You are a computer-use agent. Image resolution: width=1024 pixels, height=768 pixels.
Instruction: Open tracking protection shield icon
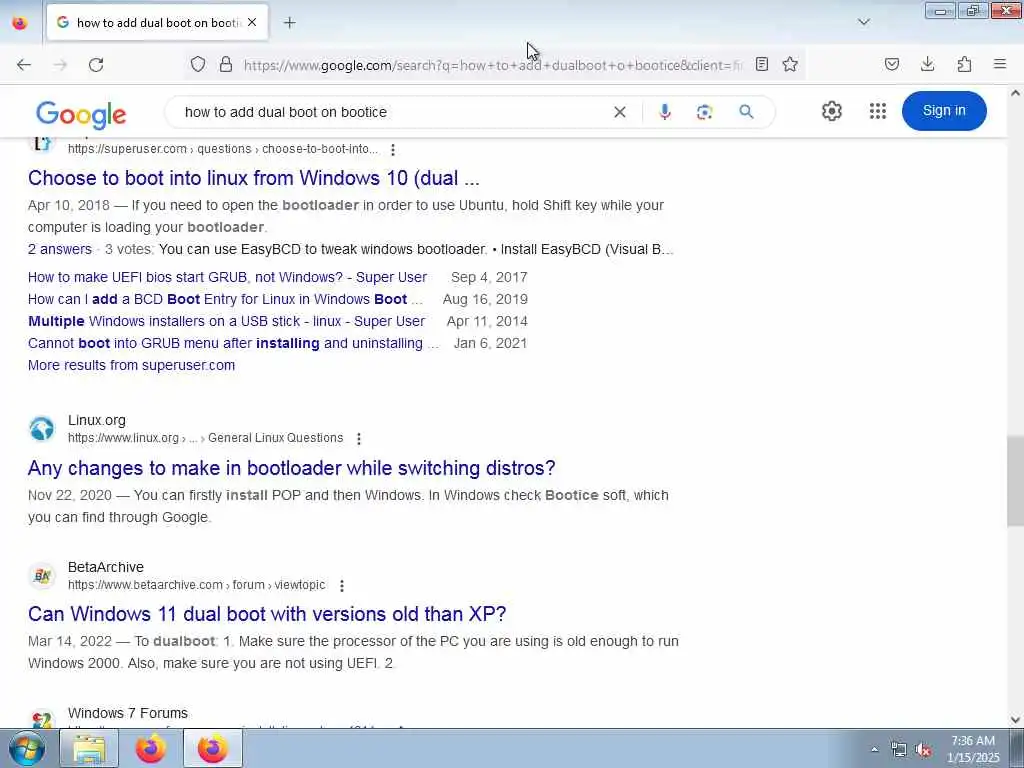(x=198, y=64)
